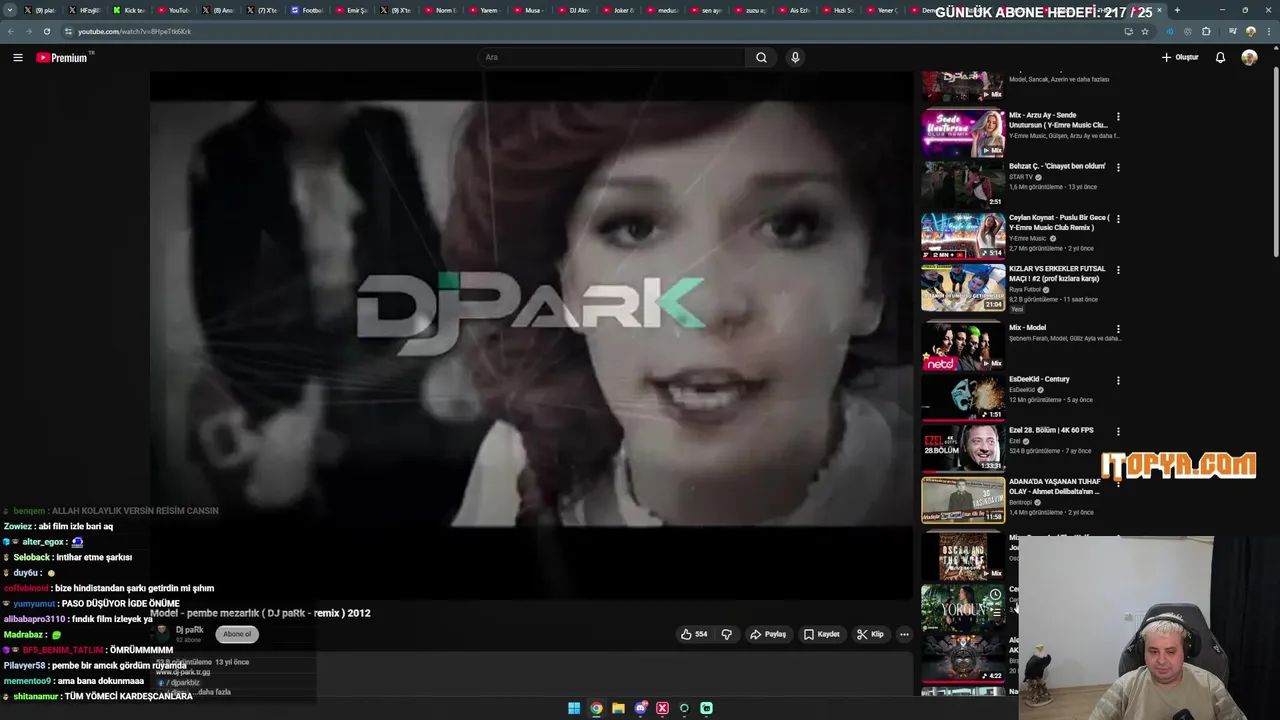1280x720 pixels.
Task: Open Windows Start menu
Action: click(x=574, y=708)
